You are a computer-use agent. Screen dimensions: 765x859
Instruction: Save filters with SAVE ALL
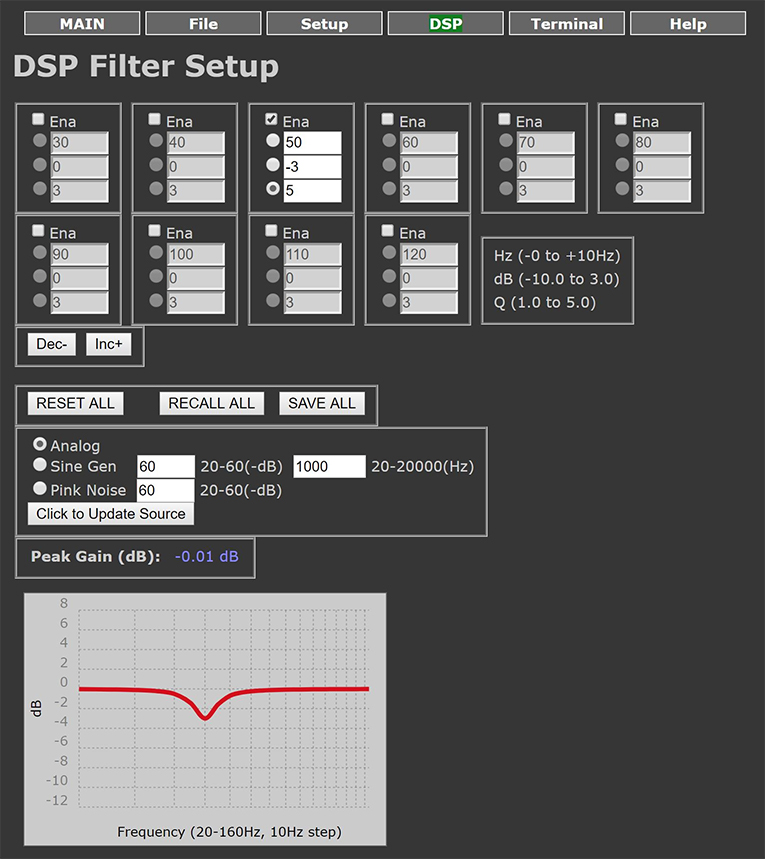[321, 403]
